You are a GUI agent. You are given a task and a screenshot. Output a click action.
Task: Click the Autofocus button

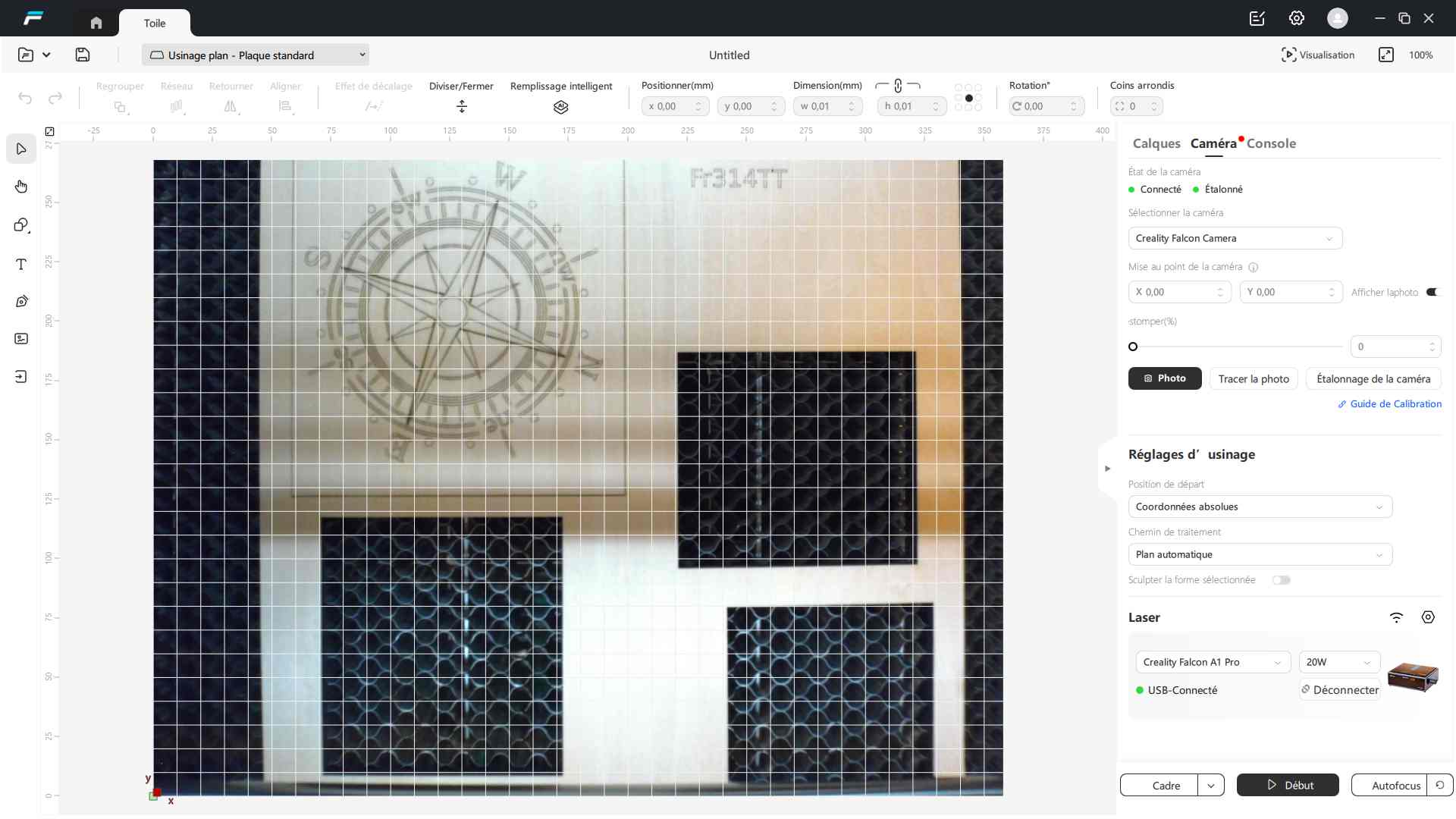click(1389, 785)
